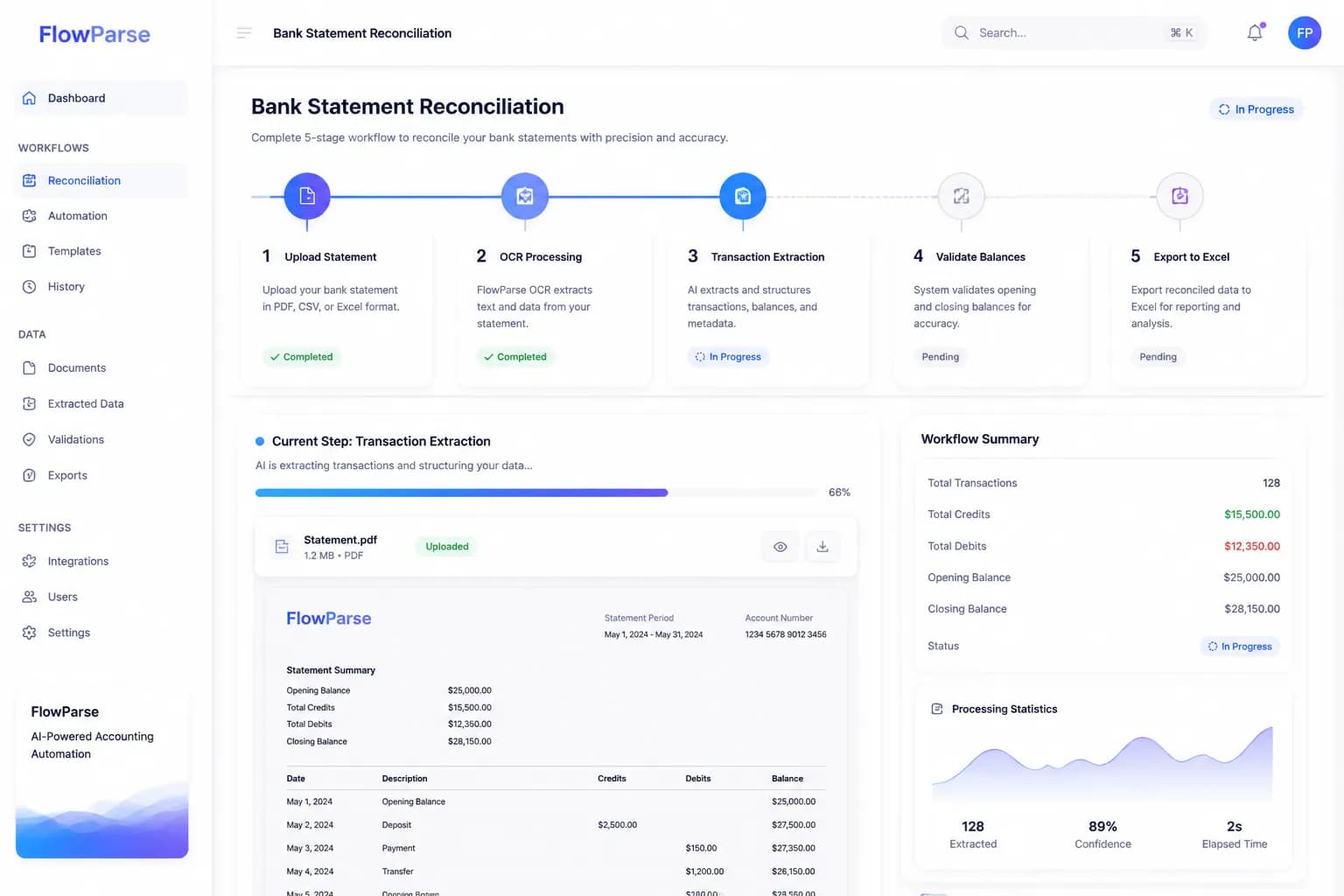Open the Templates menu item
Image resolution: width=1344 pixels, height=896 pixels.
pyautogui.click(x=101, y=251)
